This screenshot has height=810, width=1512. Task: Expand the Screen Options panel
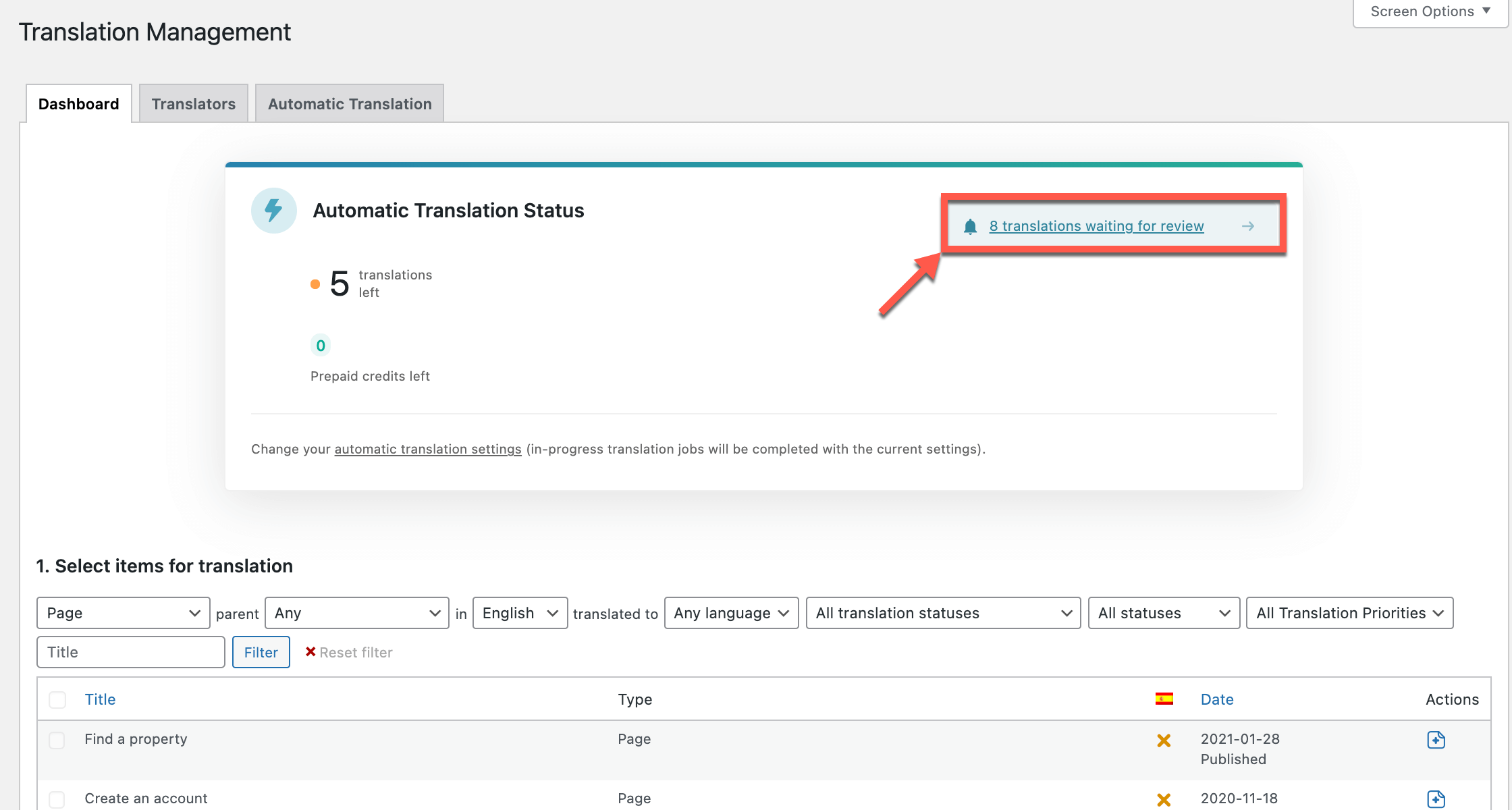pos(1430,12)
